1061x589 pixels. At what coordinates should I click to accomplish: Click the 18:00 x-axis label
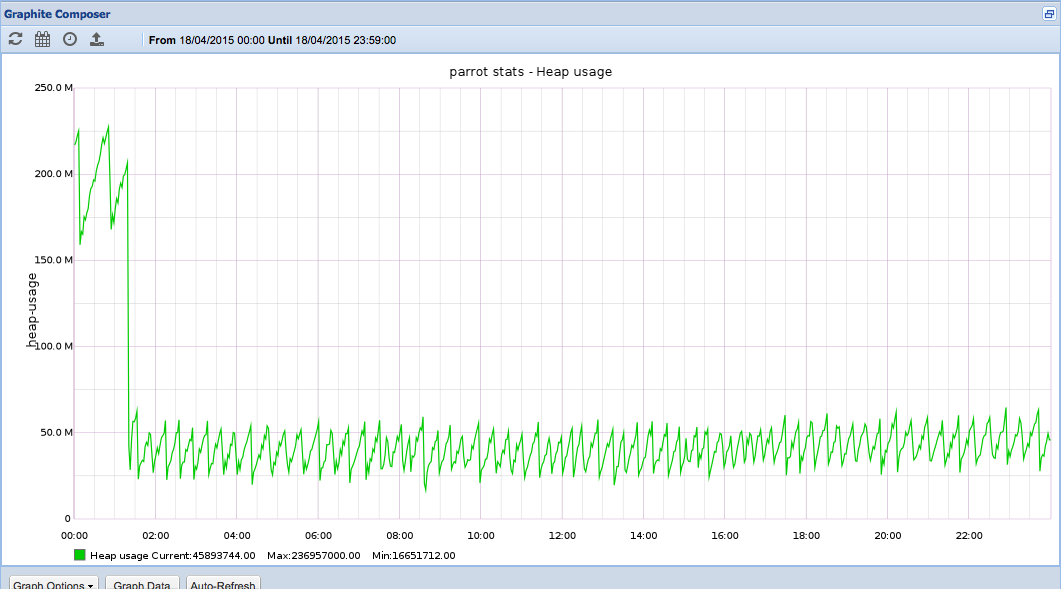(x=806, y=535)
